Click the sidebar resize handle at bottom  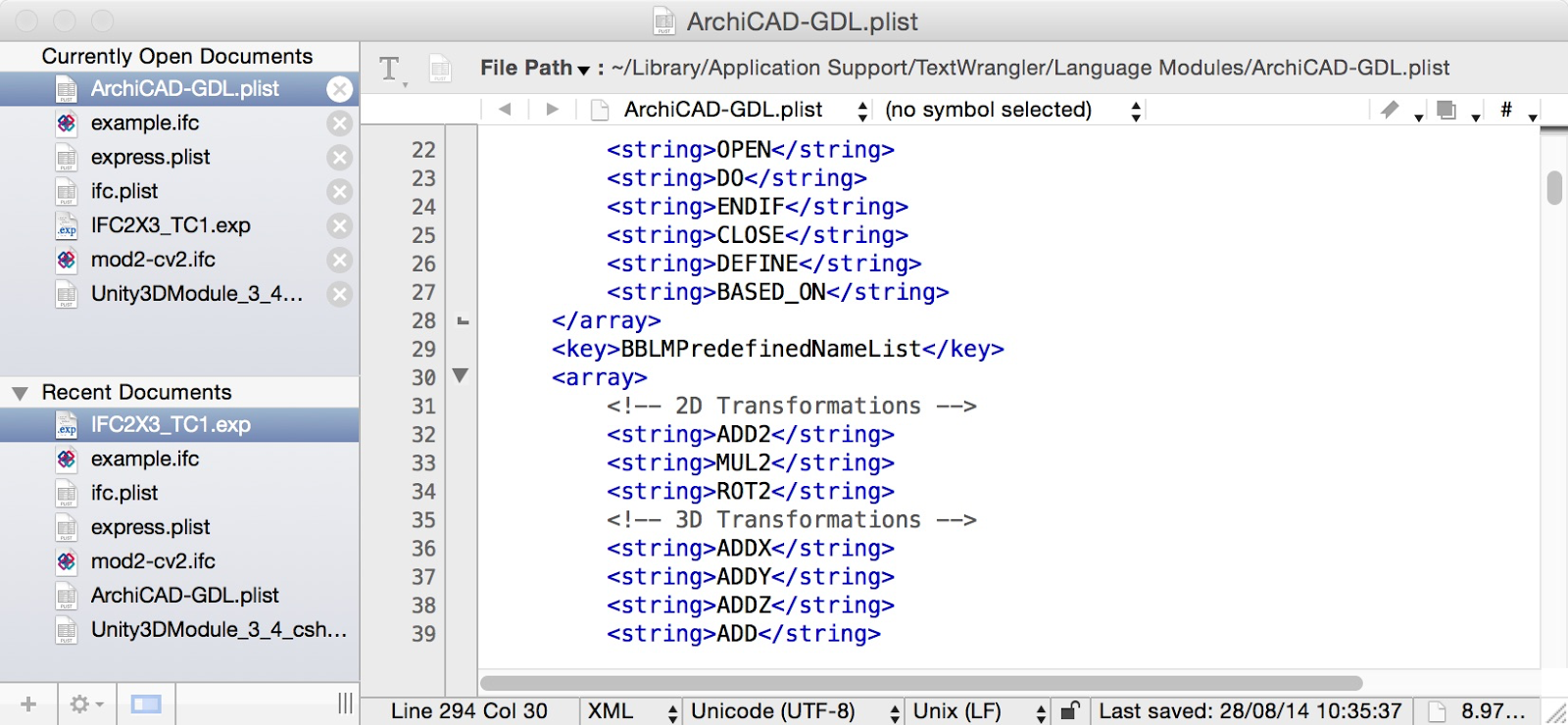pyautogui.click(x=345, y=703)
